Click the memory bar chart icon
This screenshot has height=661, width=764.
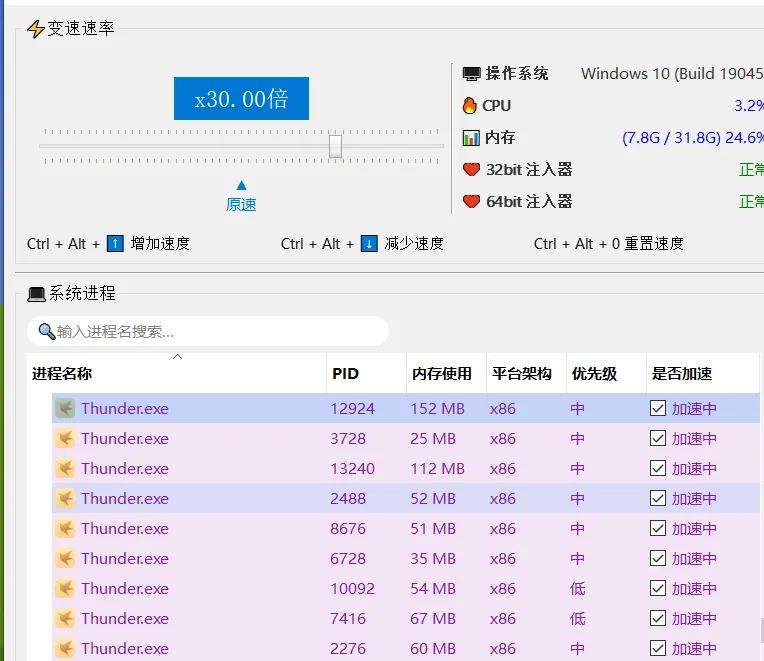(x=471, y=138)
